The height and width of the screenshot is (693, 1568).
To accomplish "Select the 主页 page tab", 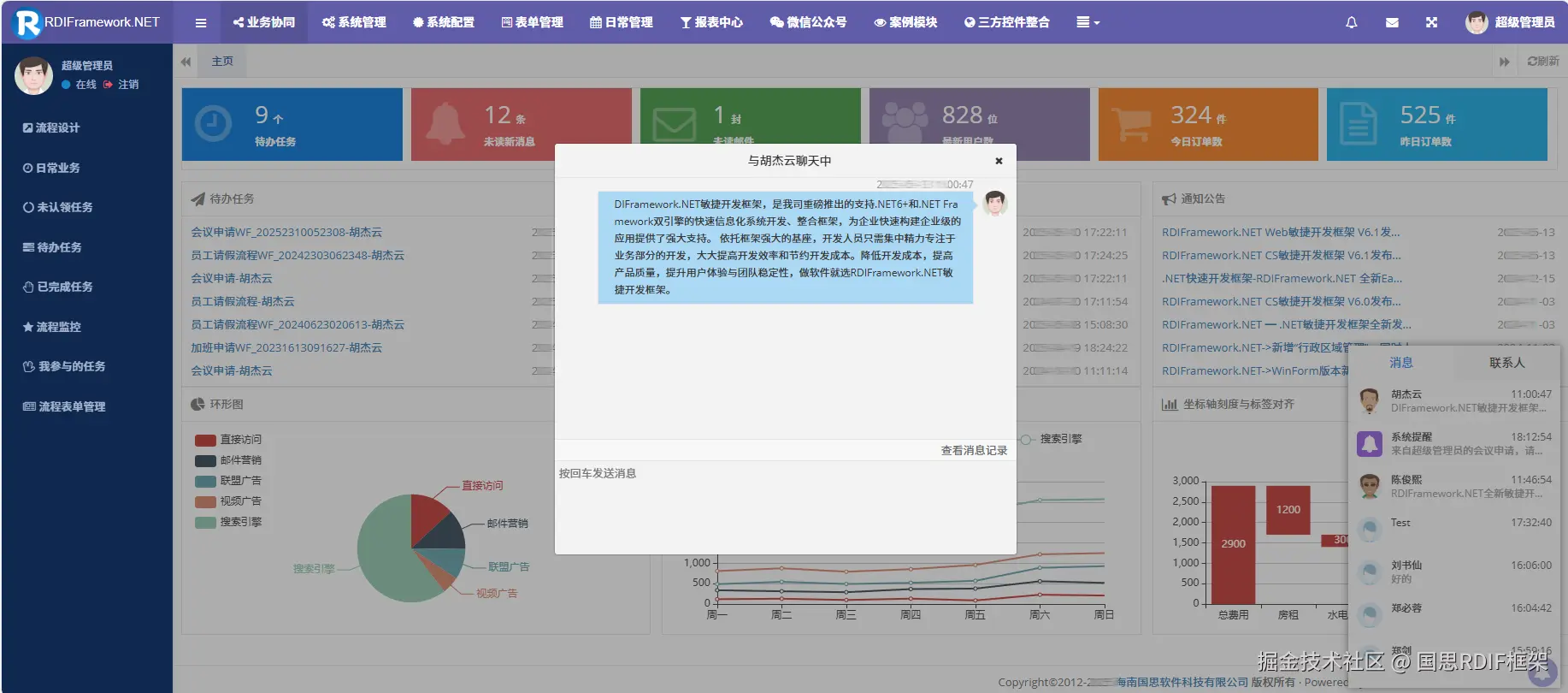I will pyautogui.click(x=222, y=62).
